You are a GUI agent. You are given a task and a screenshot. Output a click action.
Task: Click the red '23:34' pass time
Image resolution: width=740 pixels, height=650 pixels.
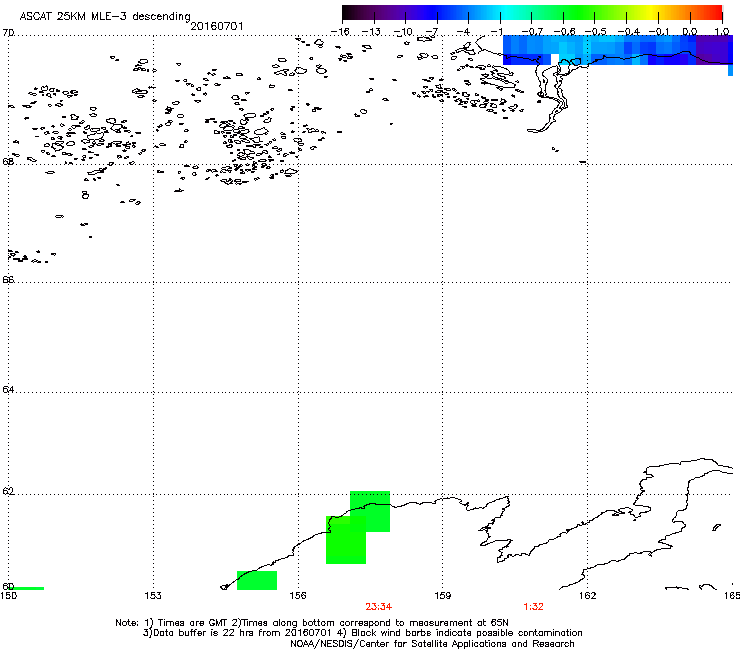click(x=378, y=607)
